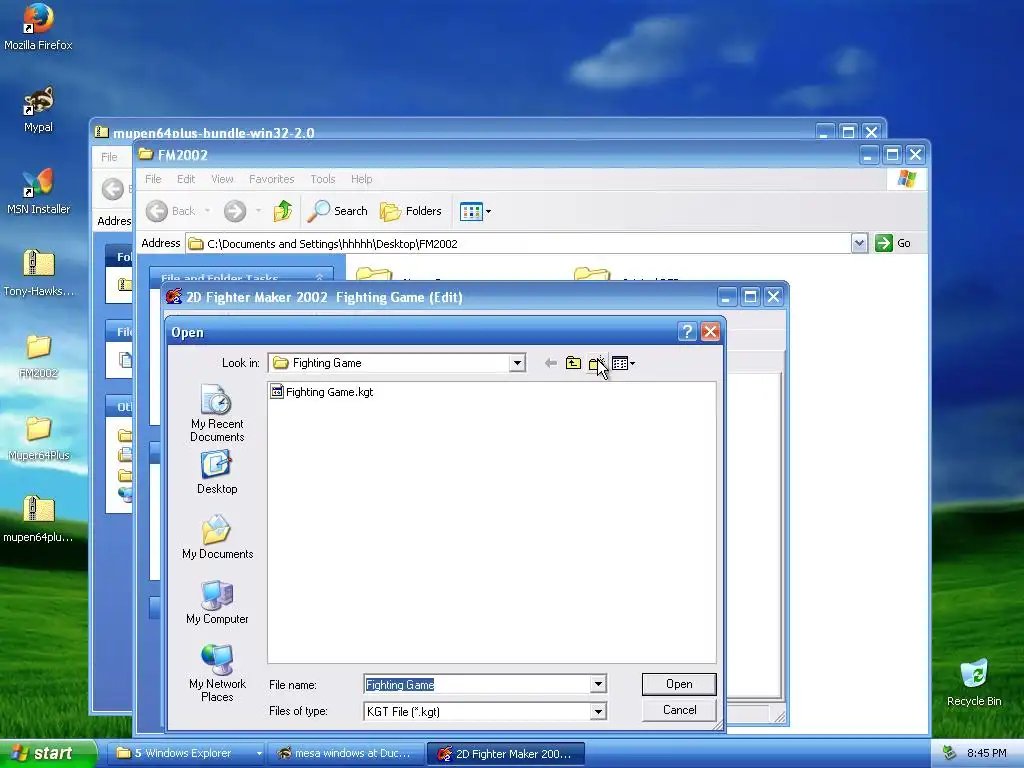Open View menu in FM2002 window

(222, 179)
